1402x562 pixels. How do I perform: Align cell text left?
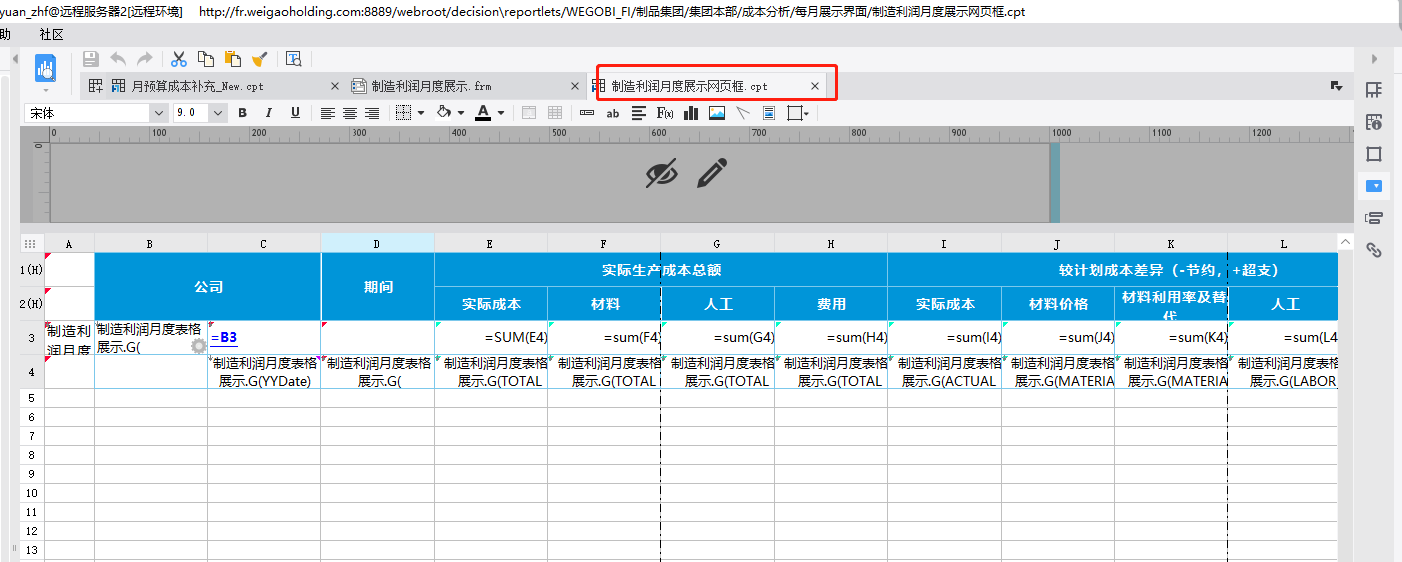pyautogui.click(x=328, y=113)
